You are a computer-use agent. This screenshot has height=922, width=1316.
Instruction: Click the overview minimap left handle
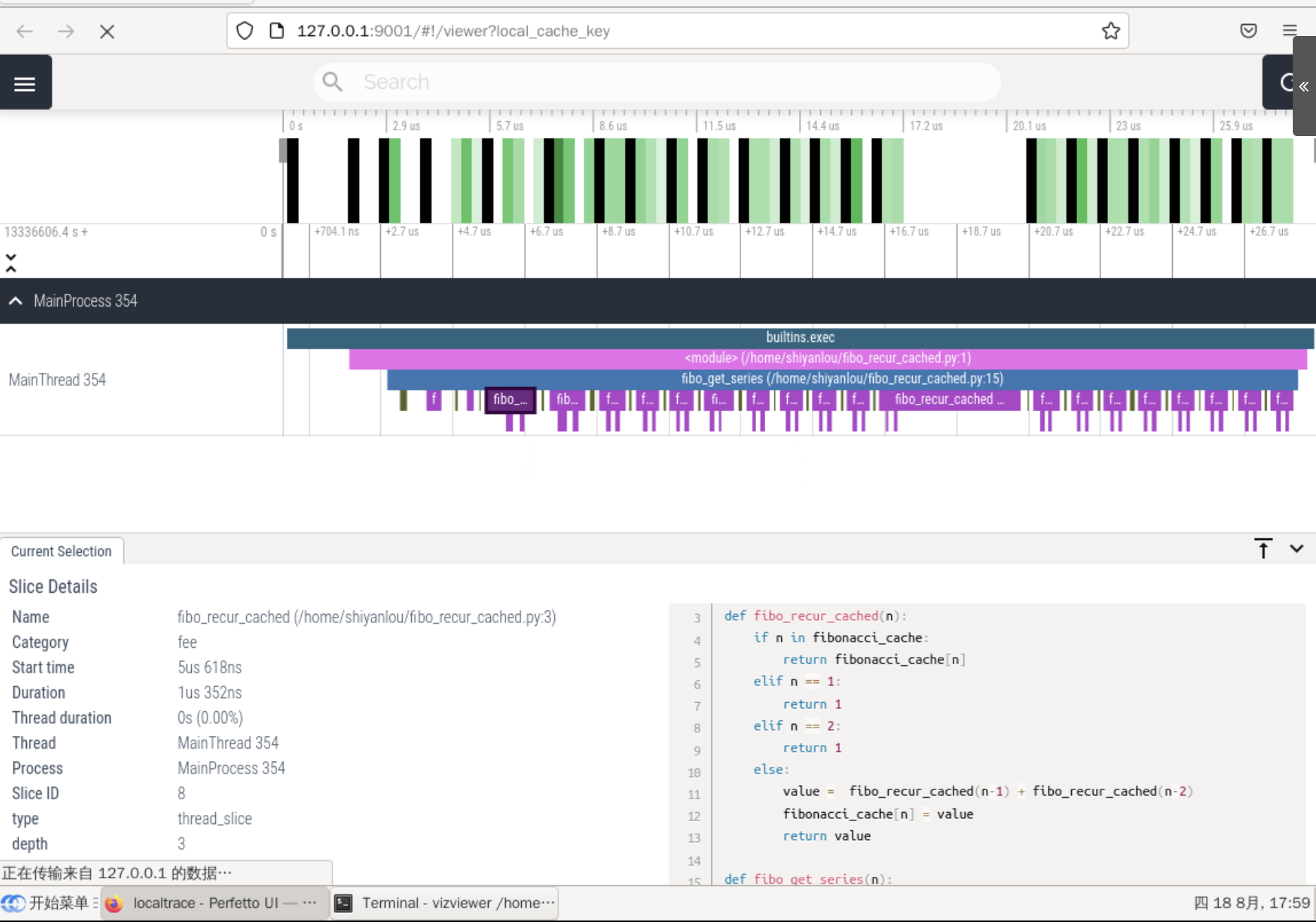pos(284,150)
